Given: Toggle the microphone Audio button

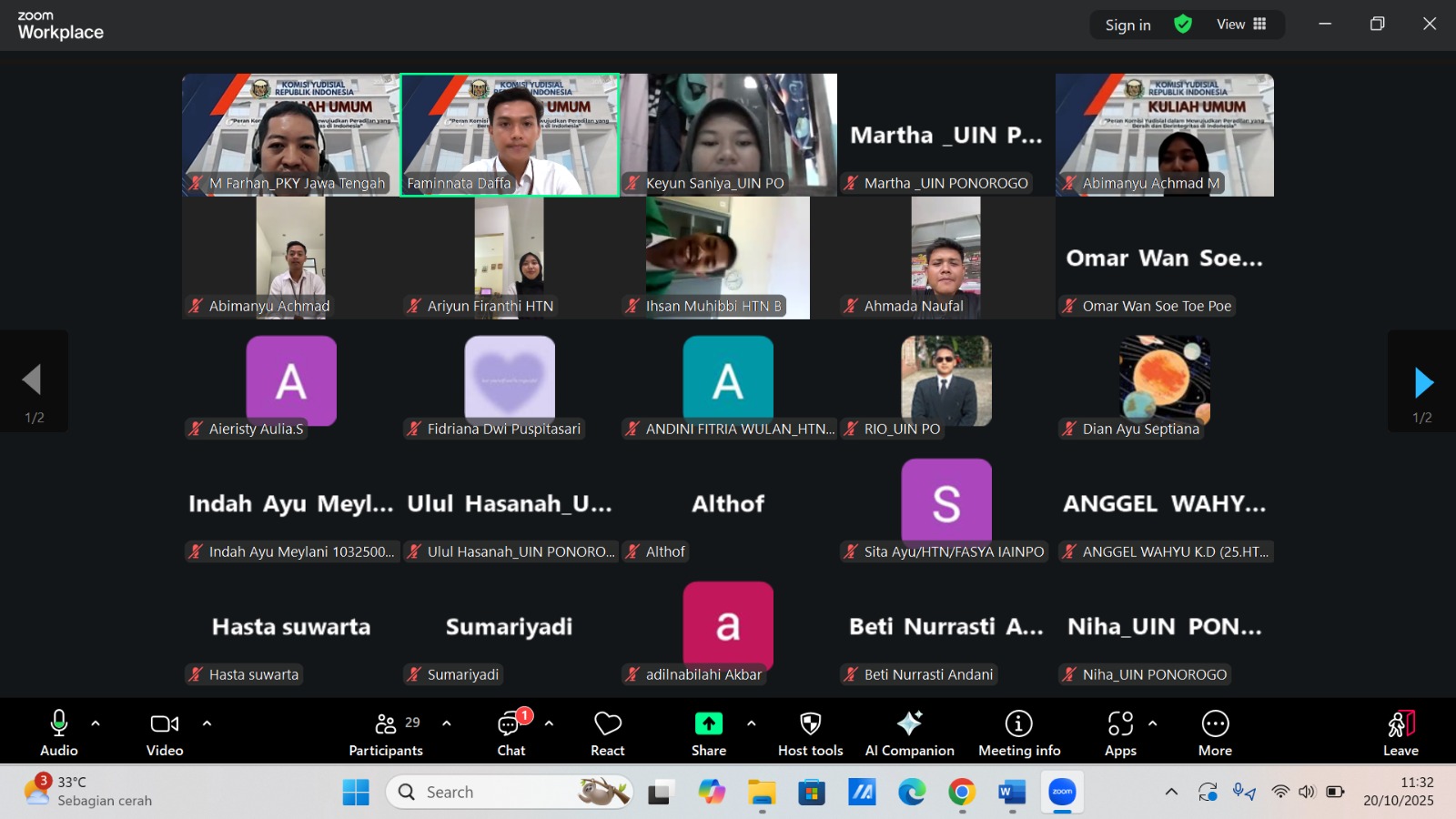Looking at the screenshot, I should (59, 733).
